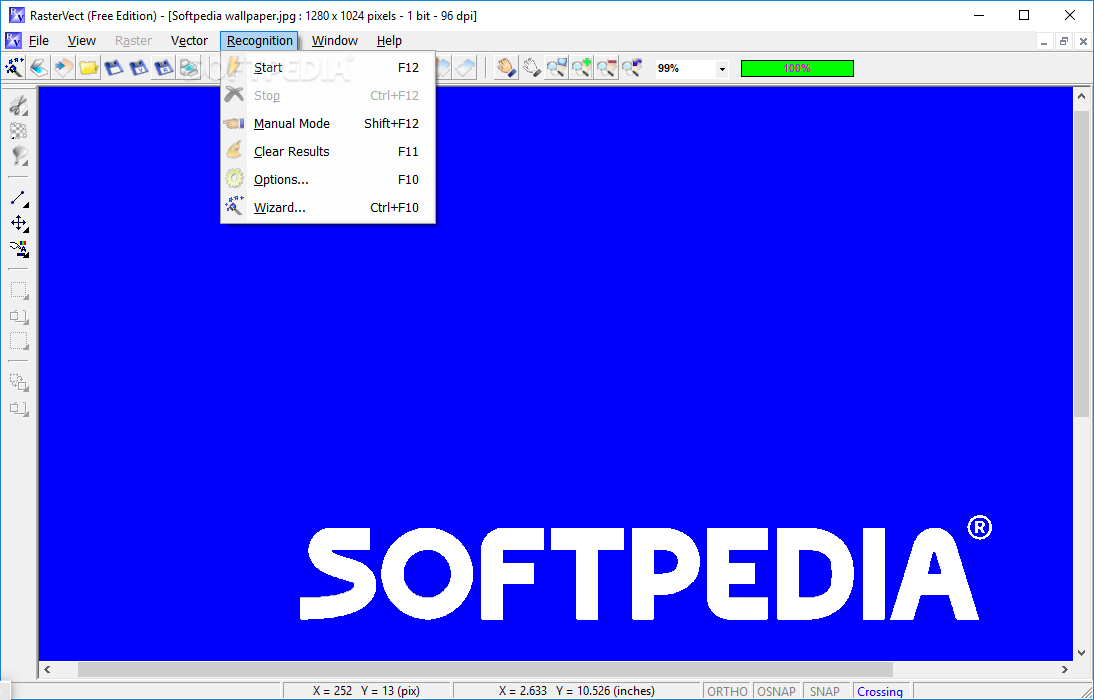Select the Line drawing tool
The image size is (1094, 700).
point(19,198)
